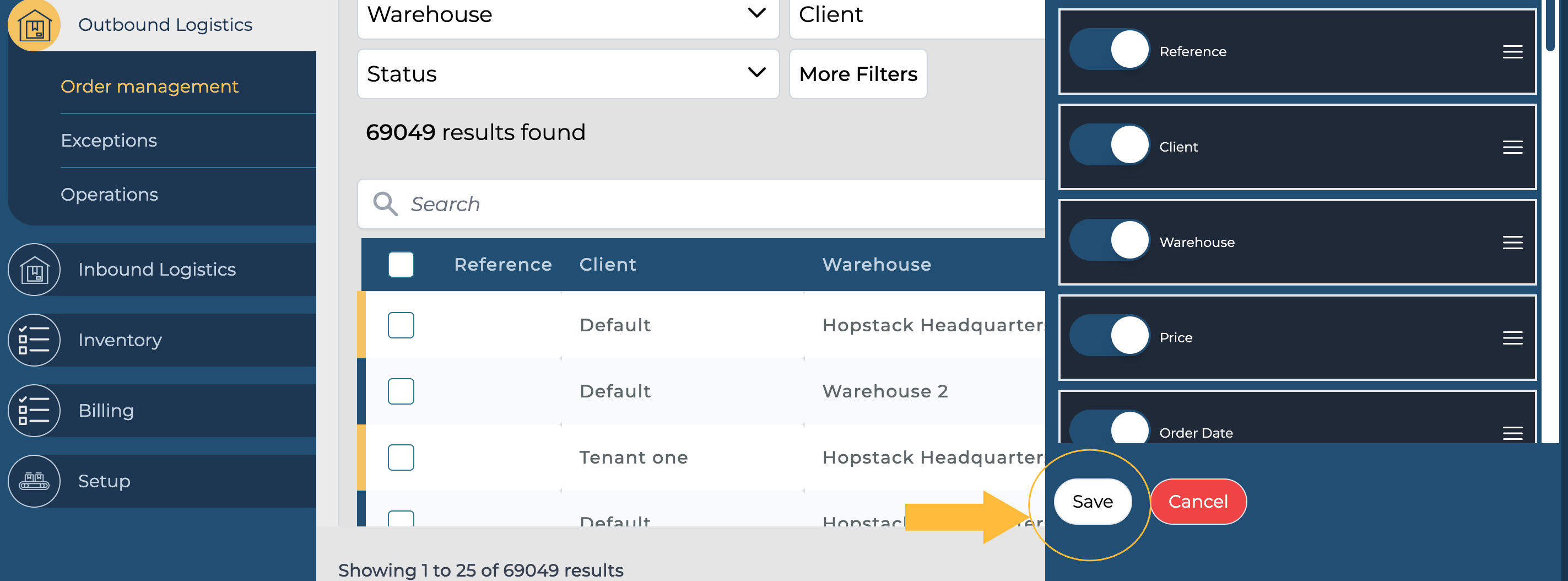This screenshot has width=1568, height=581.
Task: Click the Billing list icon
Action: [34, 411]
